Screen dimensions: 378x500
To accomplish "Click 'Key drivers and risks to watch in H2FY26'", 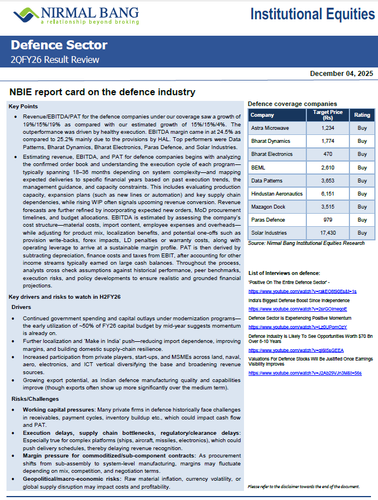I will click(x=65, y=297).
